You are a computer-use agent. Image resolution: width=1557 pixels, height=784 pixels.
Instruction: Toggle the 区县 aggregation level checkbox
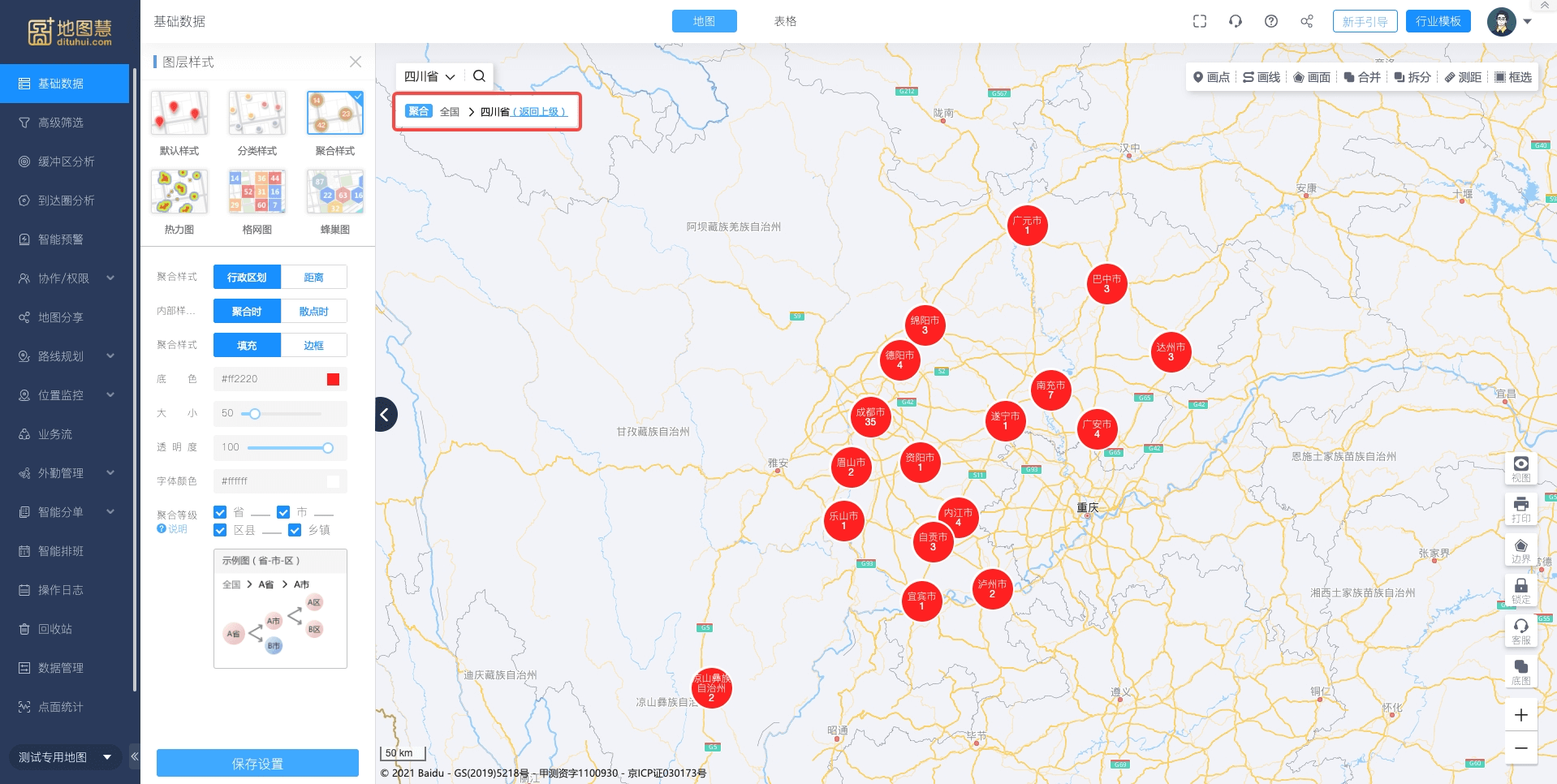220,530
